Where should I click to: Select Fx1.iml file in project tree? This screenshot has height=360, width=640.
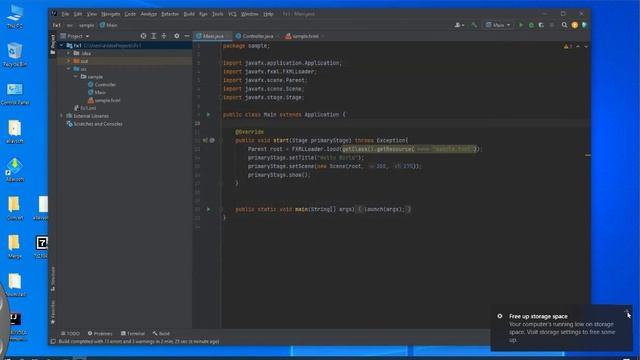85,108
